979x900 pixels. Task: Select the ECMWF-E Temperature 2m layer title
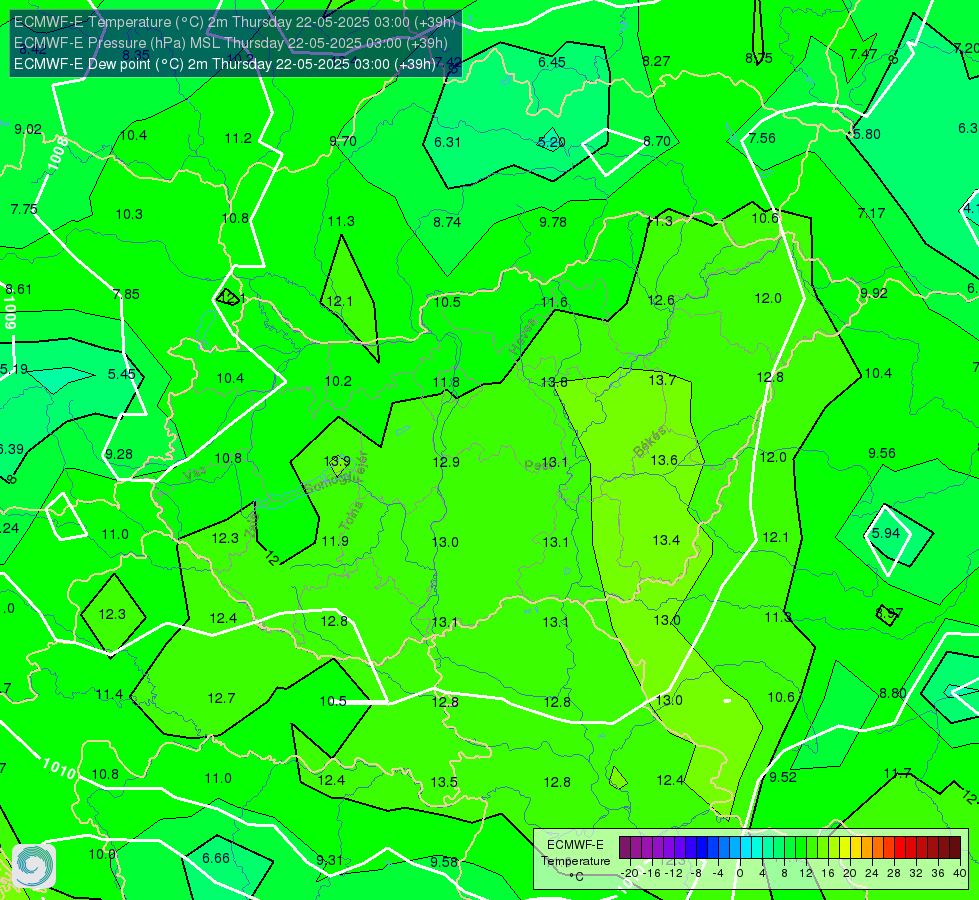click(235, 22)
